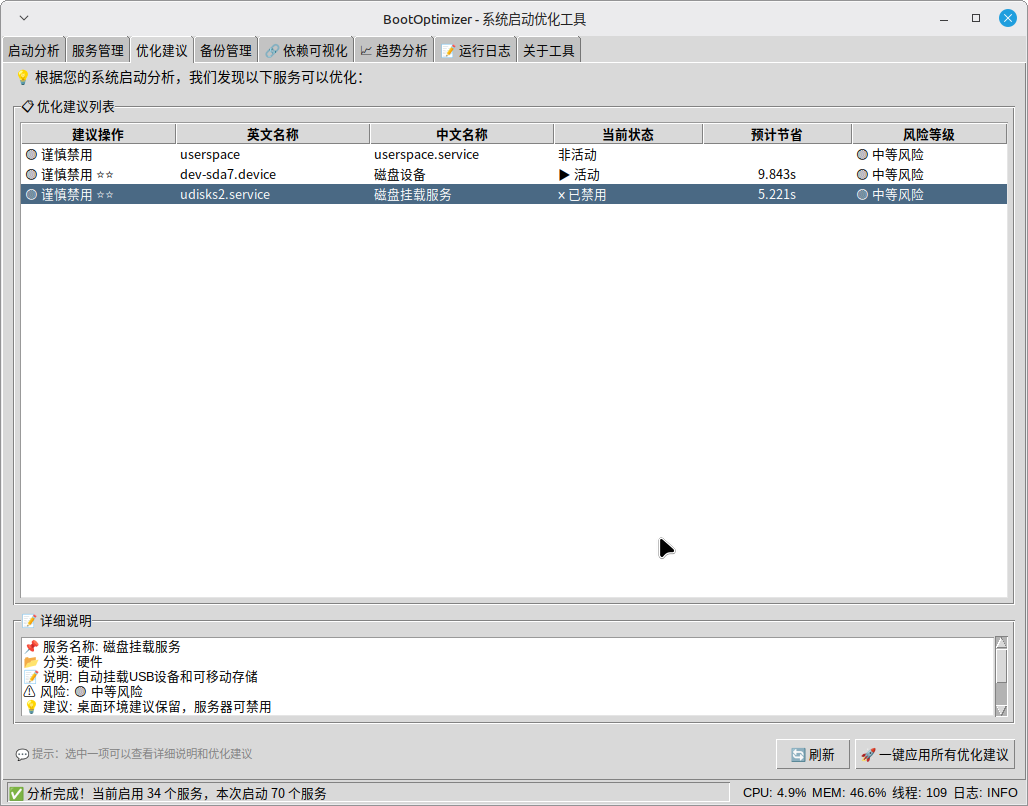Sort by 英文名称 column header
The width and height of the screenshot is (1028, 806).
273,134
